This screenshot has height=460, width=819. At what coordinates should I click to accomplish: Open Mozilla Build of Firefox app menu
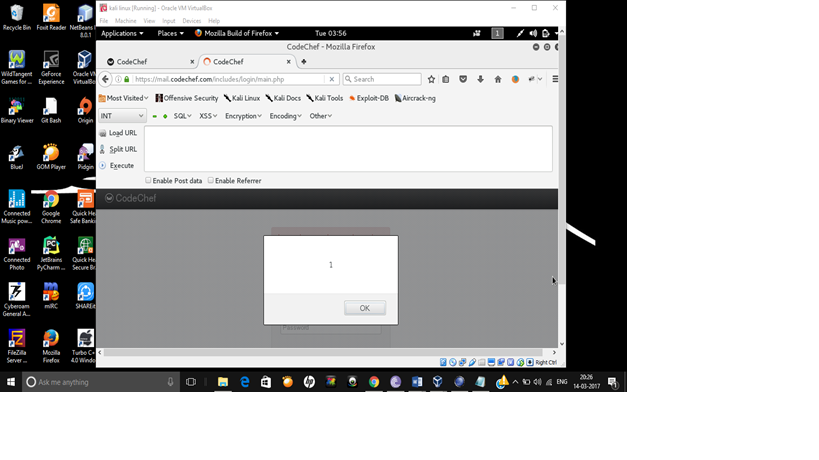[237, 33]
